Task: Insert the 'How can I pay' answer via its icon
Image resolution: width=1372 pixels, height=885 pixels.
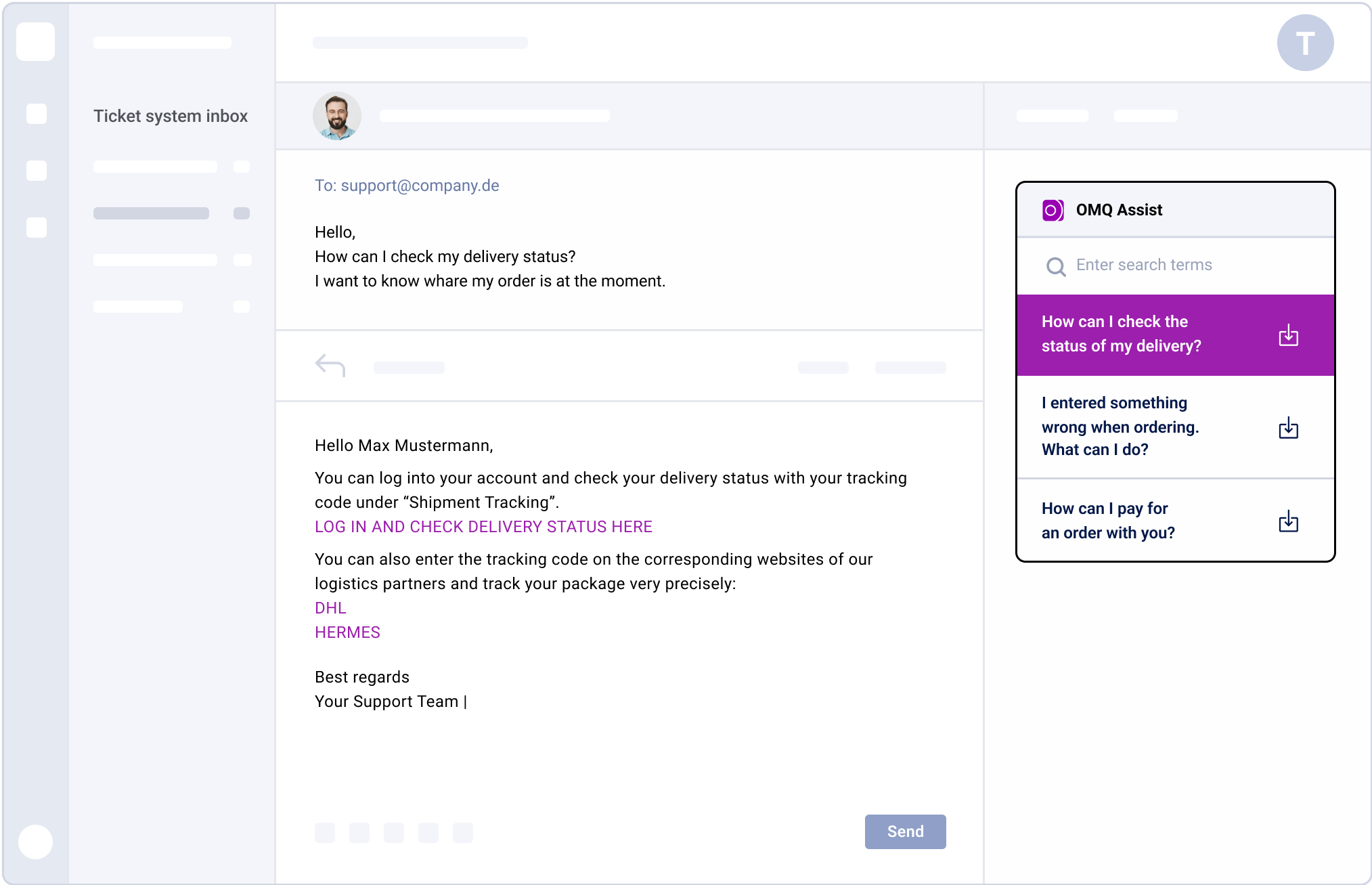Action: [x=1288, y=521]
